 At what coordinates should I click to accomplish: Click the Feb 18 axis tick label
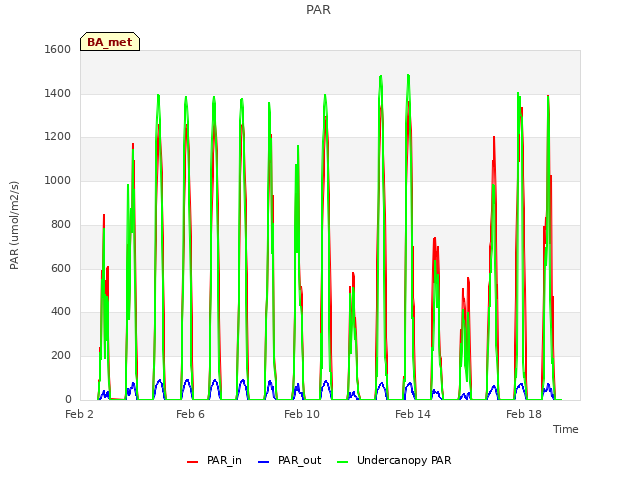tap(524, 414)
